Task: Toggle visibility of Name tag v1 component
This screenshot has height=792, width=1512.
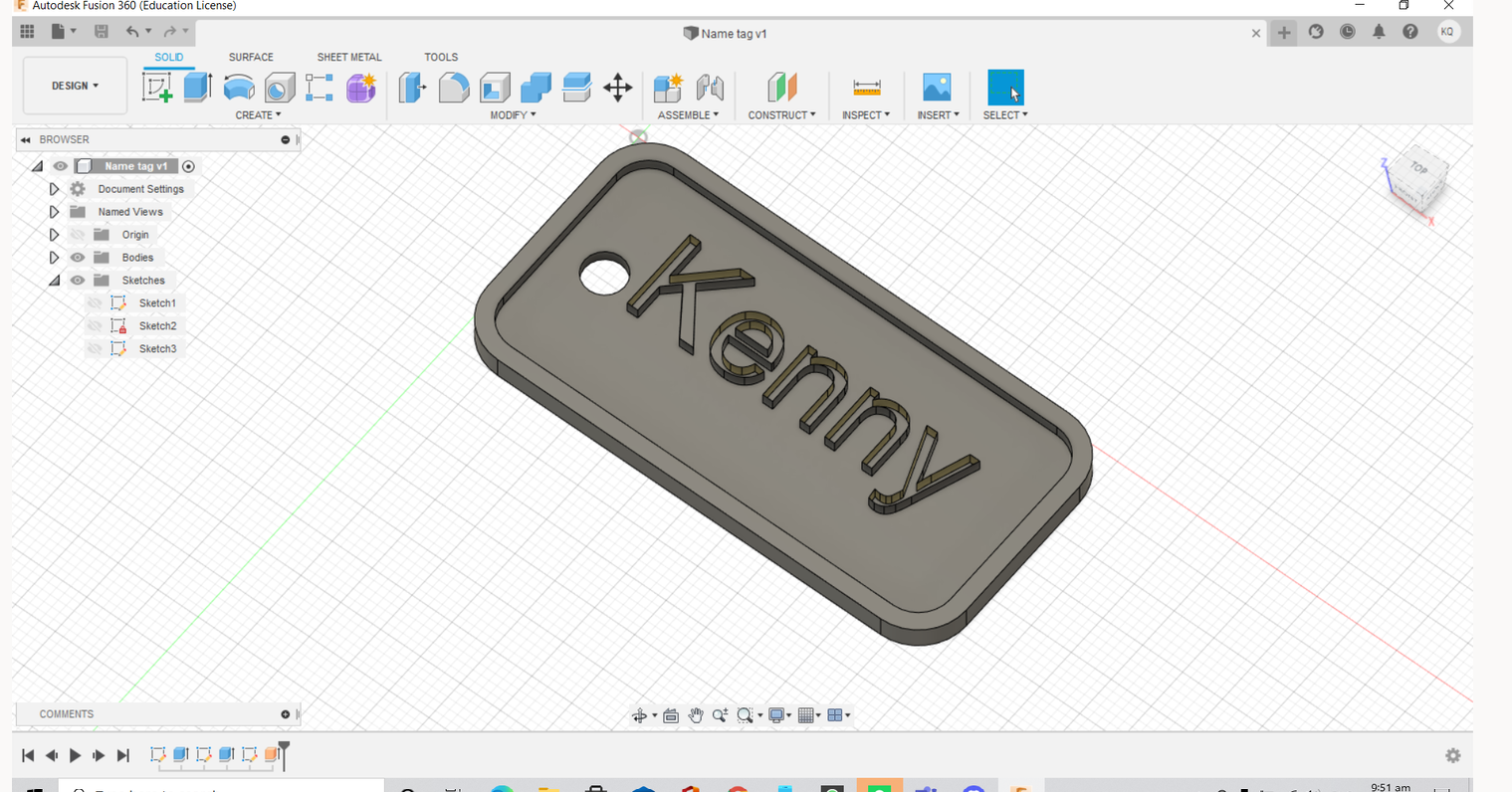Action: point(61,166)
